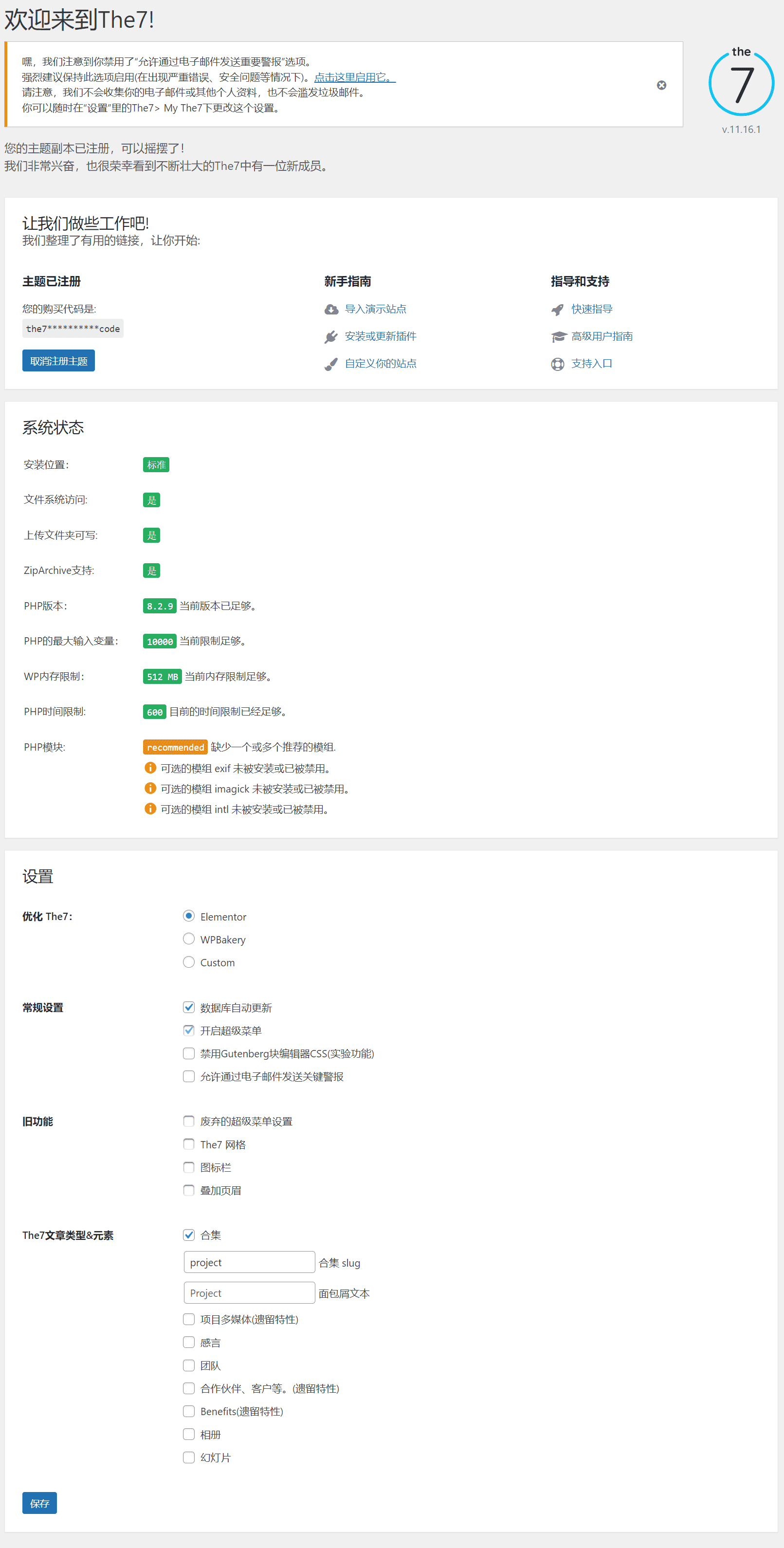Click the lifebuoy icon beside 支持入口

[558, 364]
